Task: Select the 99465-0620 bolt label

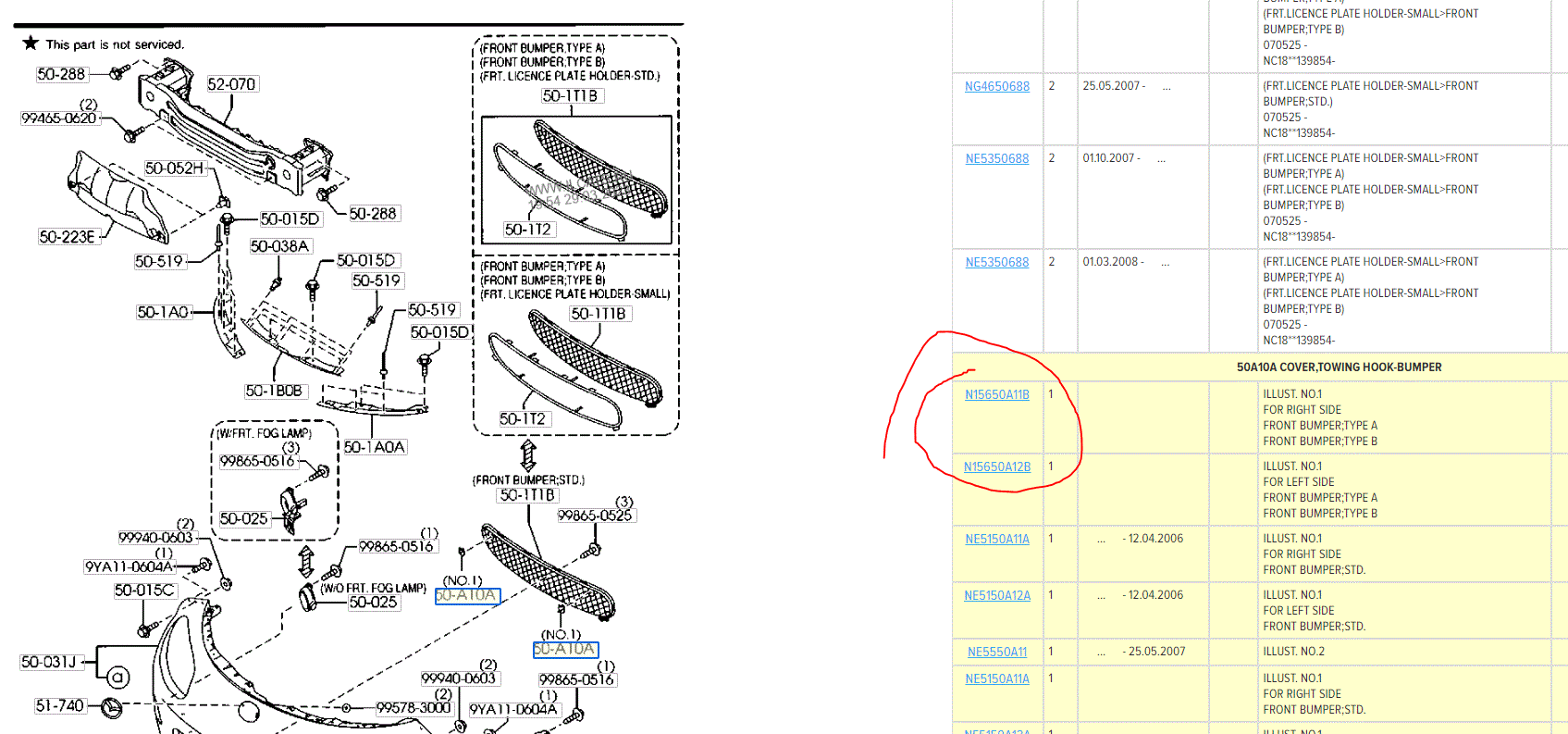Action: (x=58, y=118)
